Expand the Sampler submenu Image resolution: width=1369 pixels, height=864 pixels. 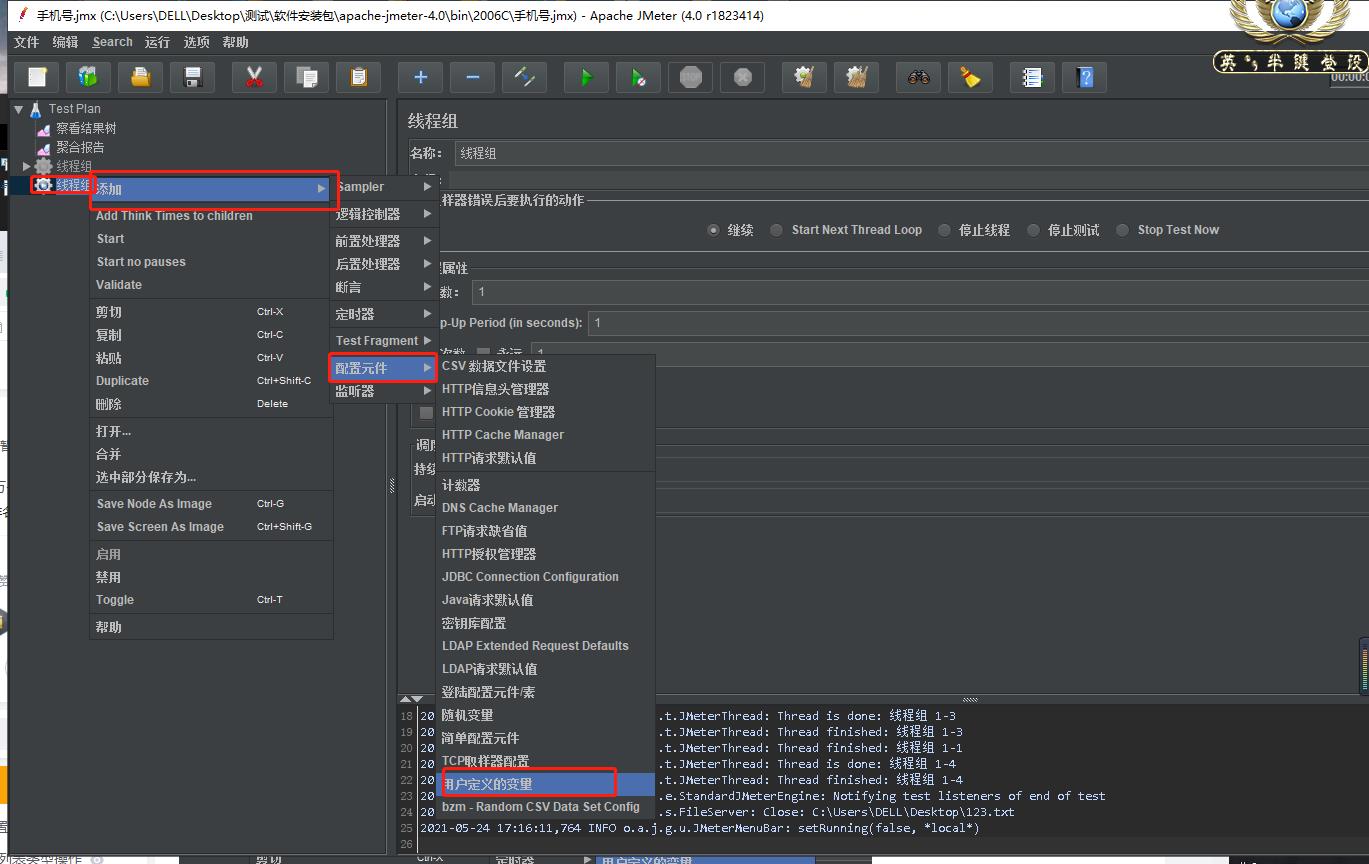tap(384, 187)
